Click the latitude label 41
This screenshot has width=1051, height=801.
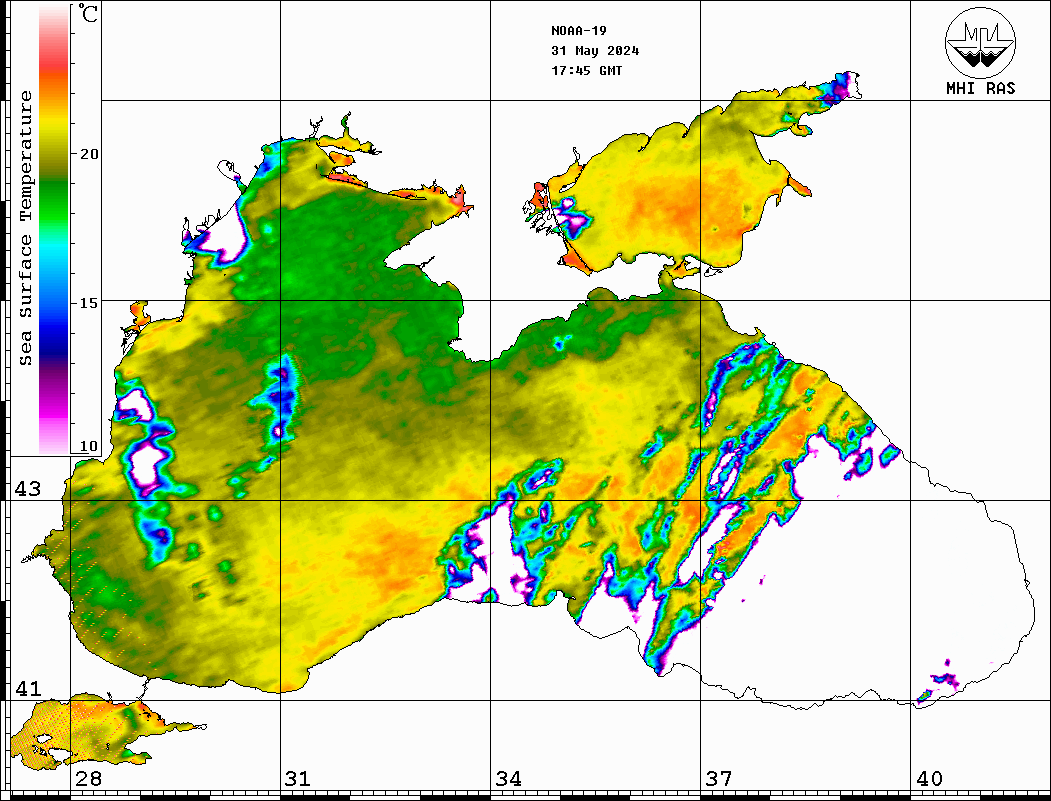tap(27, 689)
